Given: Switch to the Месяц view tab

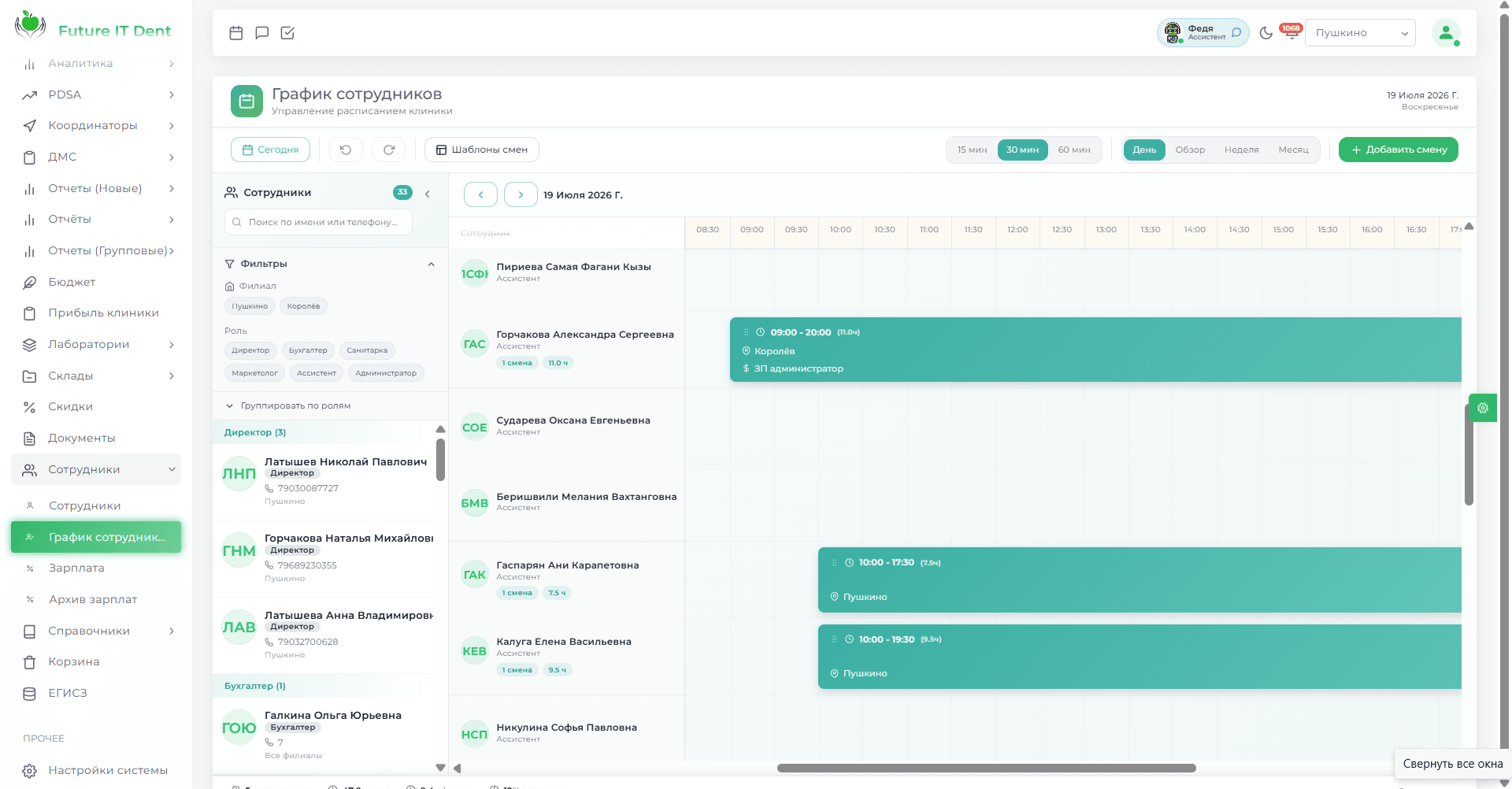Looking at the screenshot, I should pos(1293,150).
